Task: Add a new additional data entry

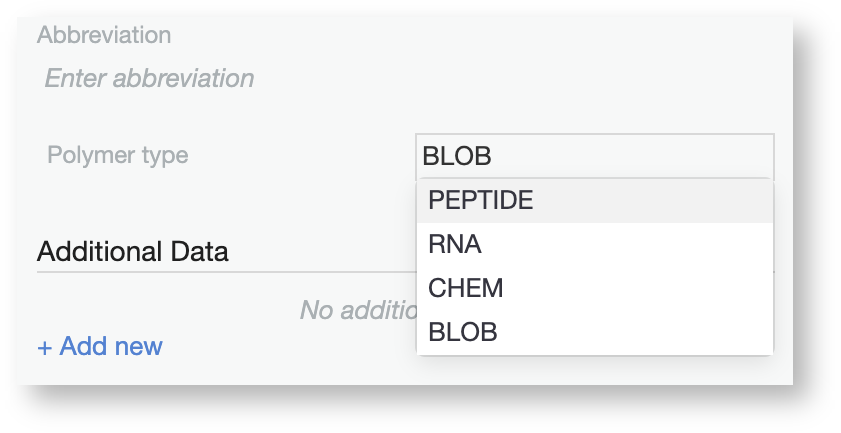Action: point(100,347)
